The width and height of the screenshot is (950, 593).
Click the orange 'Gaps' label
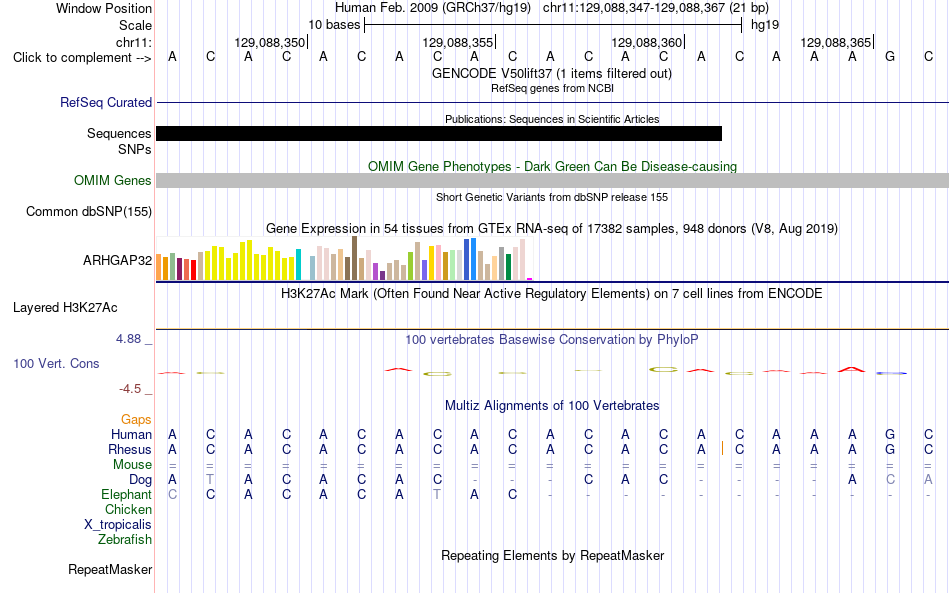coord(136,419)
